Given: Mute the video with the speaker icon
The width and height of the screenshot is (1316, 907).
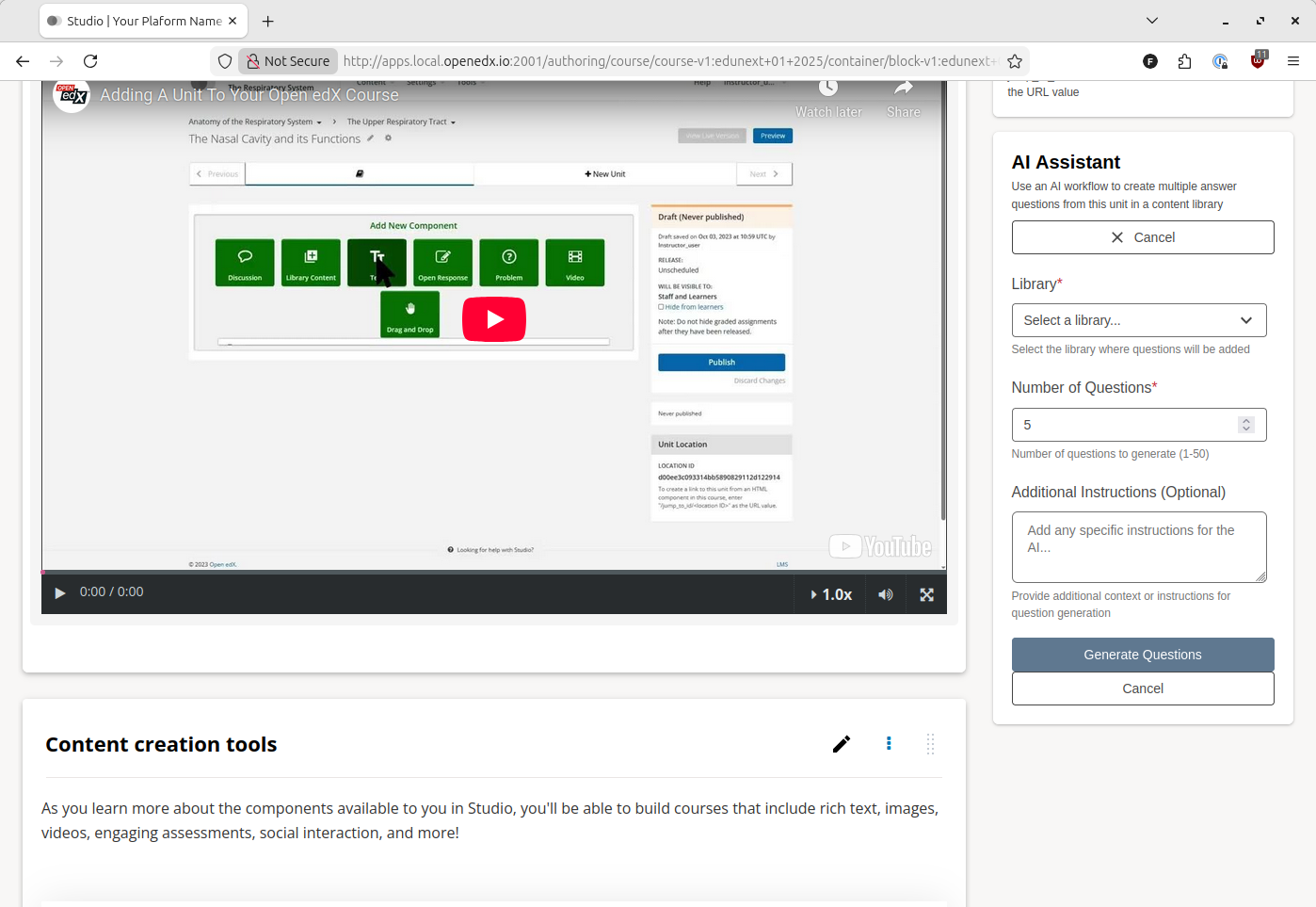Looking at the screenshot, I should coord(886,594).
